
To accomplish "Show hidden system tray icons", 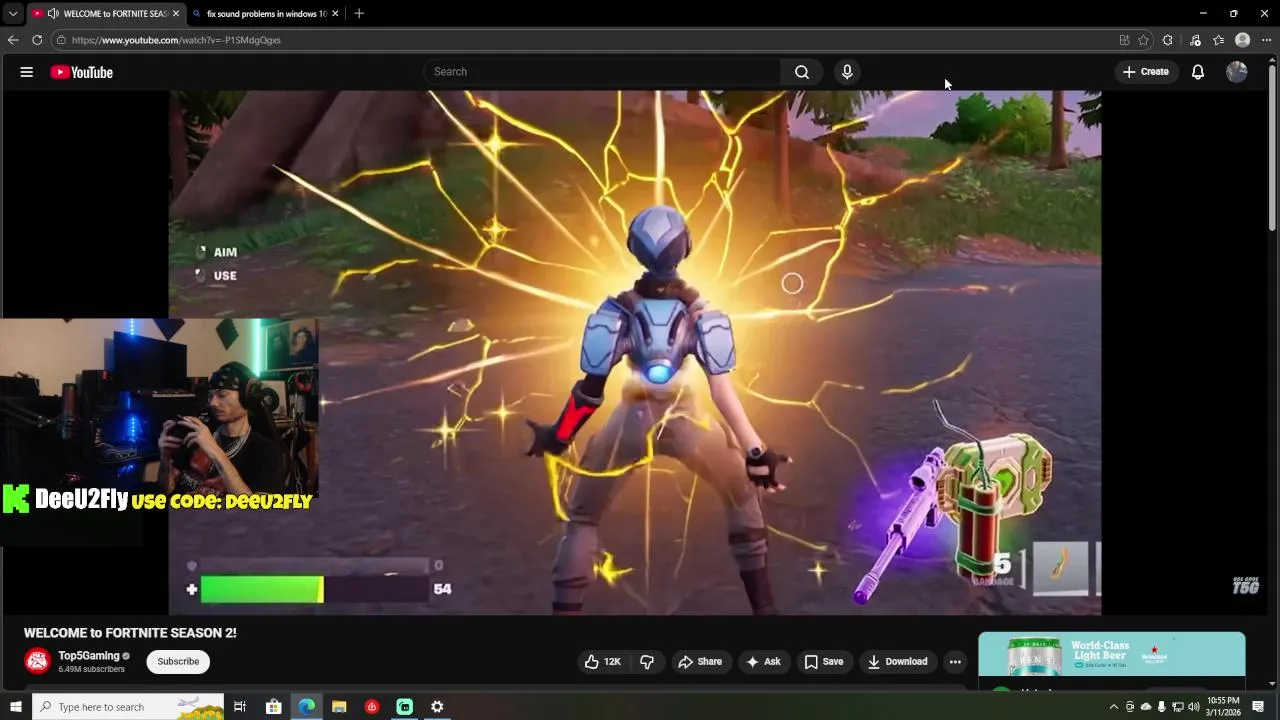I will pos(1114,707).
